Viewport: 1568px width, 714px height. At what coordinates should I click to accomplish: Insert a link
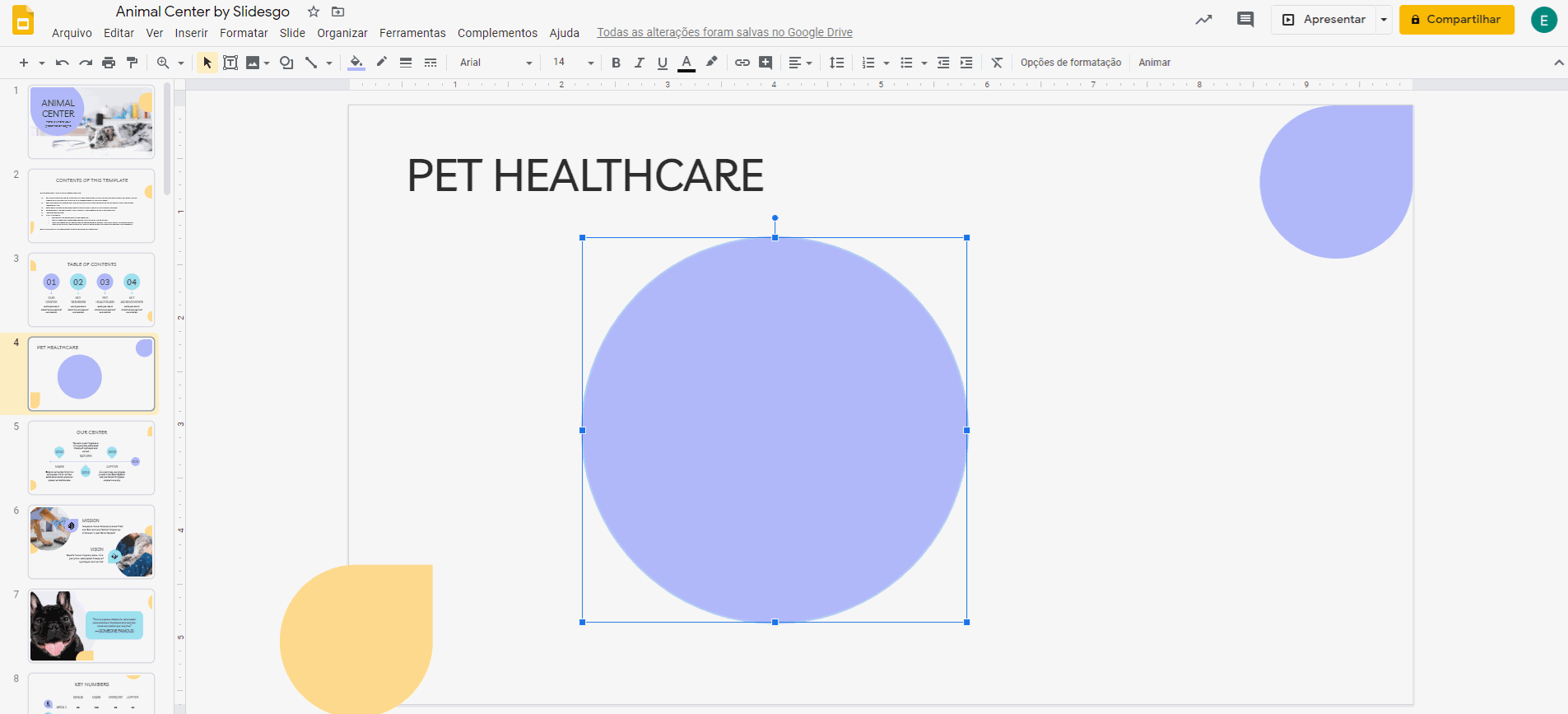coord(742,63)
